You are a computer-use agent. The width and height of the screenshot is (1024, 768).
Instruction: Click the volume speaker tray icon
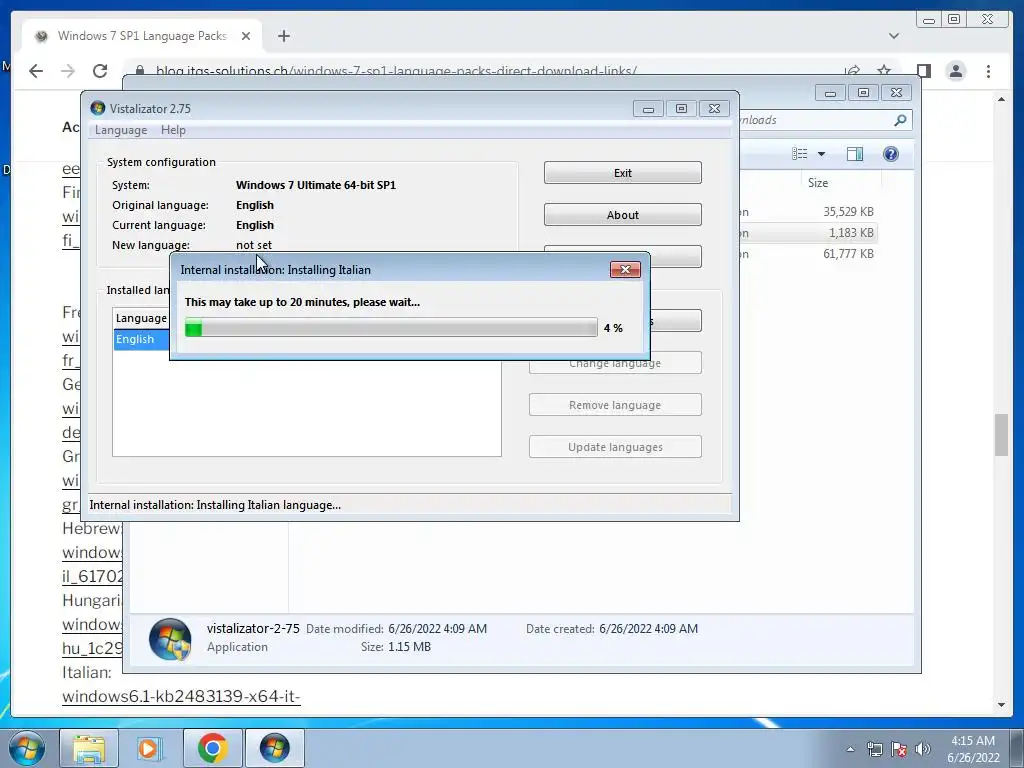(x=923, y=749)
